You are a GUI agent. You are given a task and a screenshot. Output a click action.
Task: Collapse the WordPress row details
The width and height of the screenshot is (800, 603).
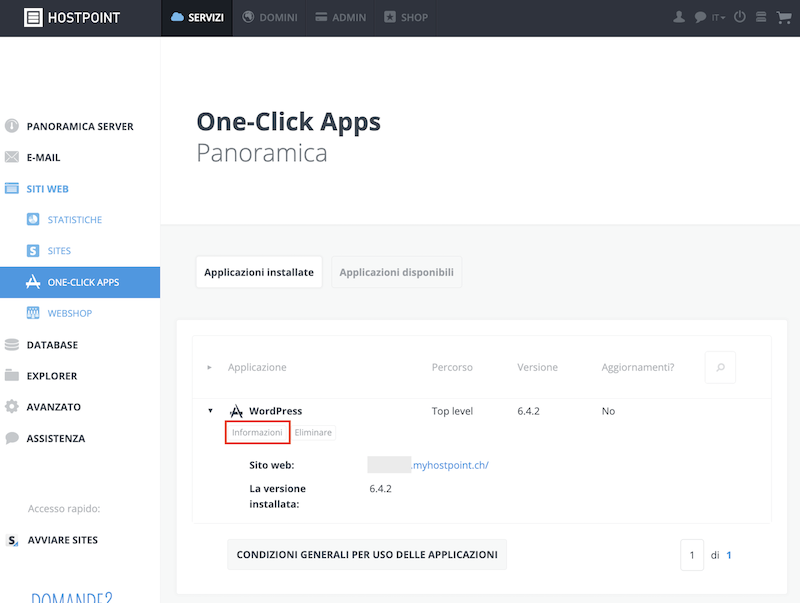[x=210, y=411]
